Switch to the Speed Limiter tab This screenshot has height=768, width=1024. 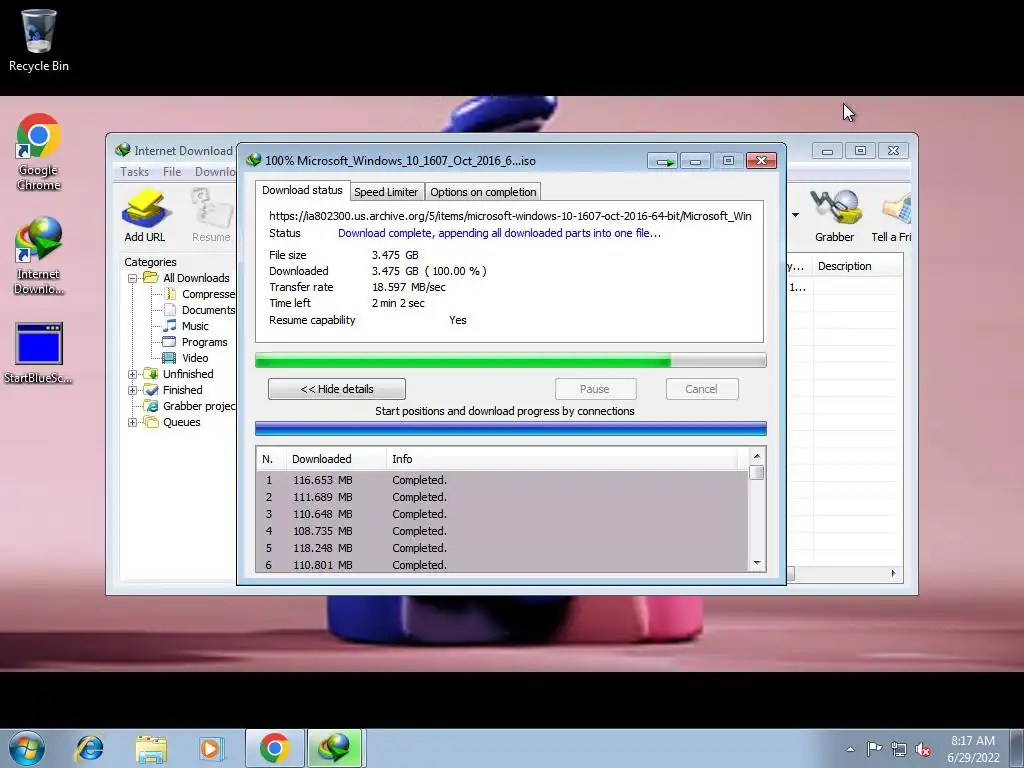point(386,192)
